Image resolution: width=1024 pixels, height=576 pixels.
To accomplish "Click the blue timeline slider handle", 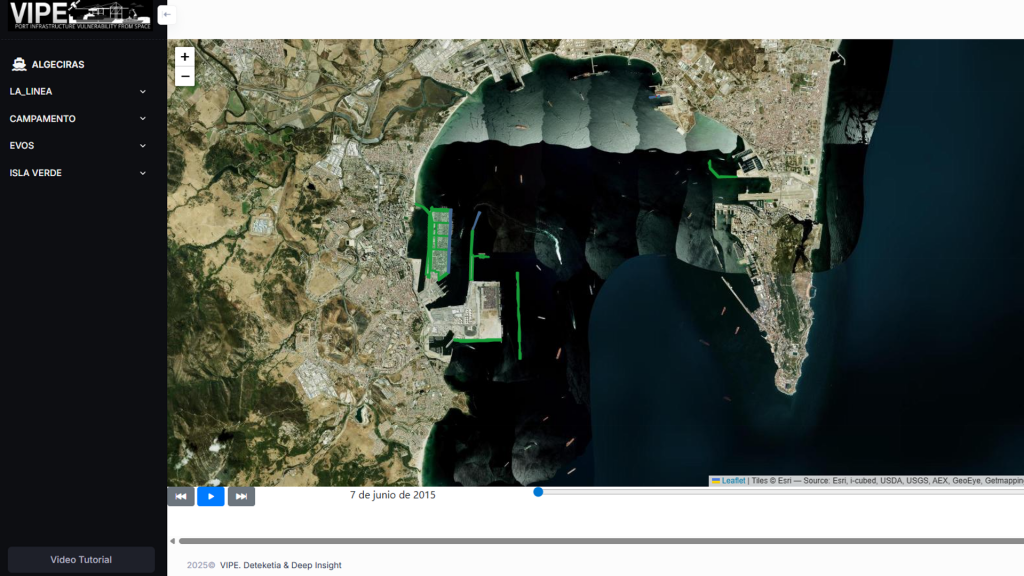I will pyautogui.click(x=538, y=492).
